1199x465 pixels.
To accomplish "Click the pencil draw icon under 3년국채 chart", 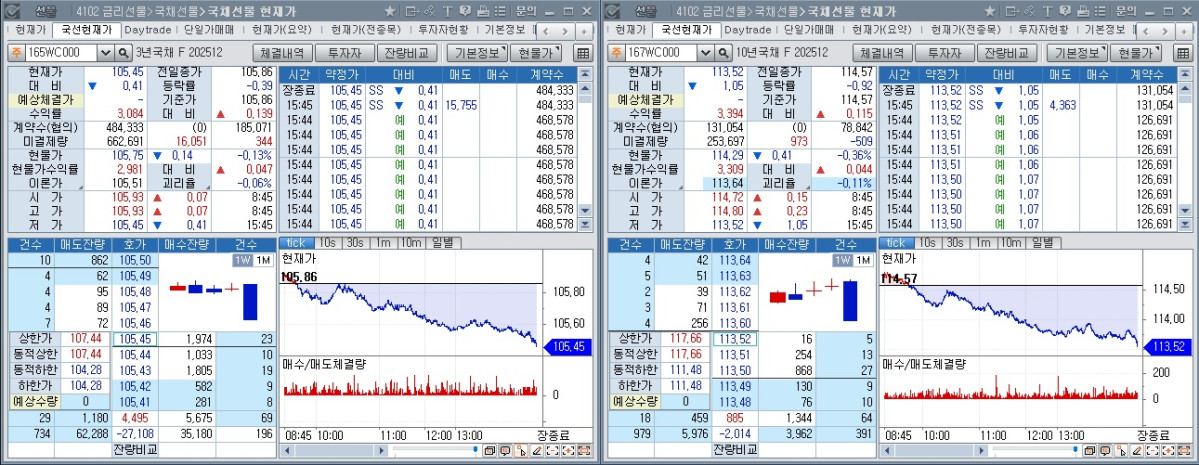I will 537,450.
